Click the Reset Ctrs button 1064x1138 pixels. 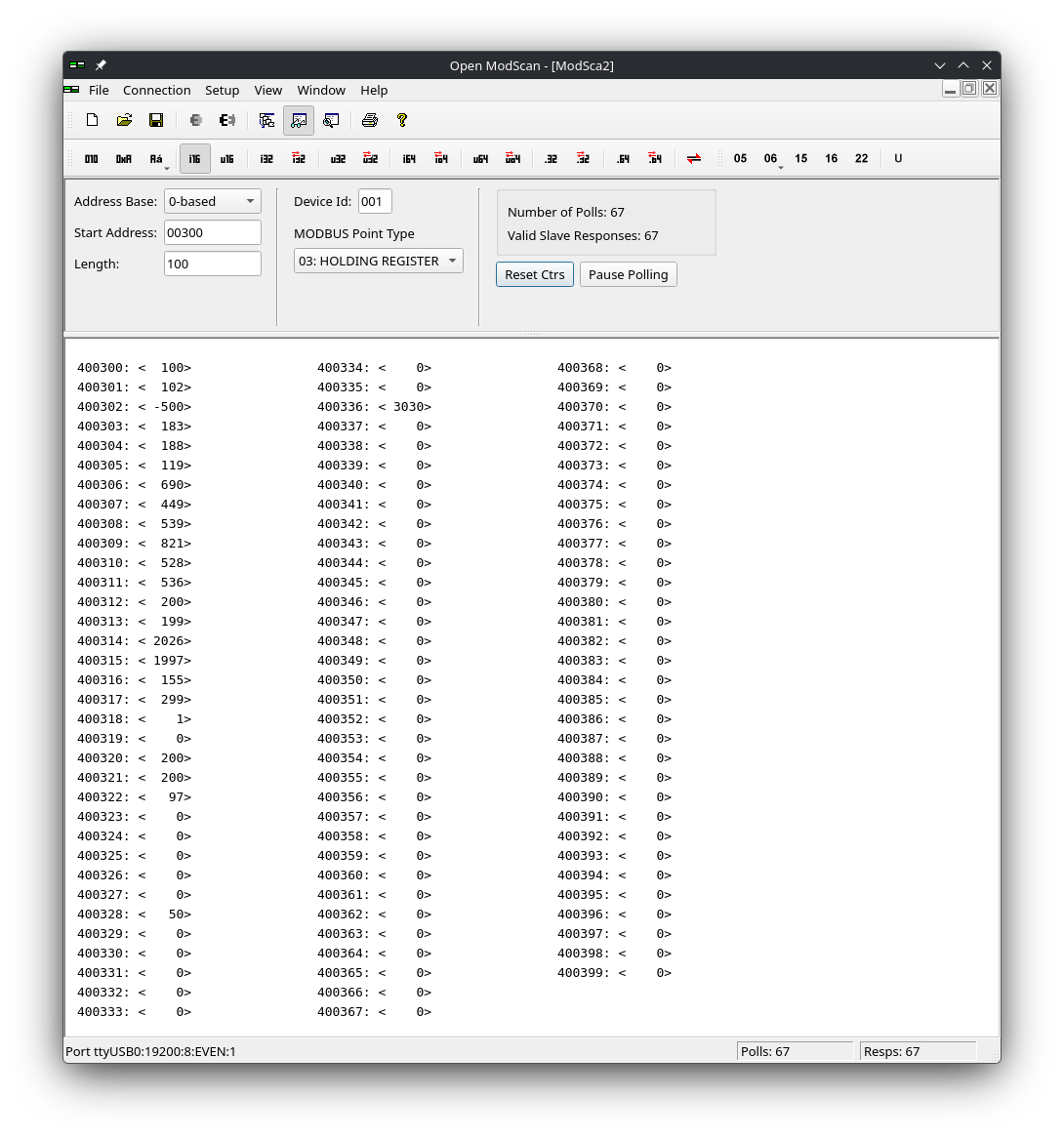click(x=534, y=274)
